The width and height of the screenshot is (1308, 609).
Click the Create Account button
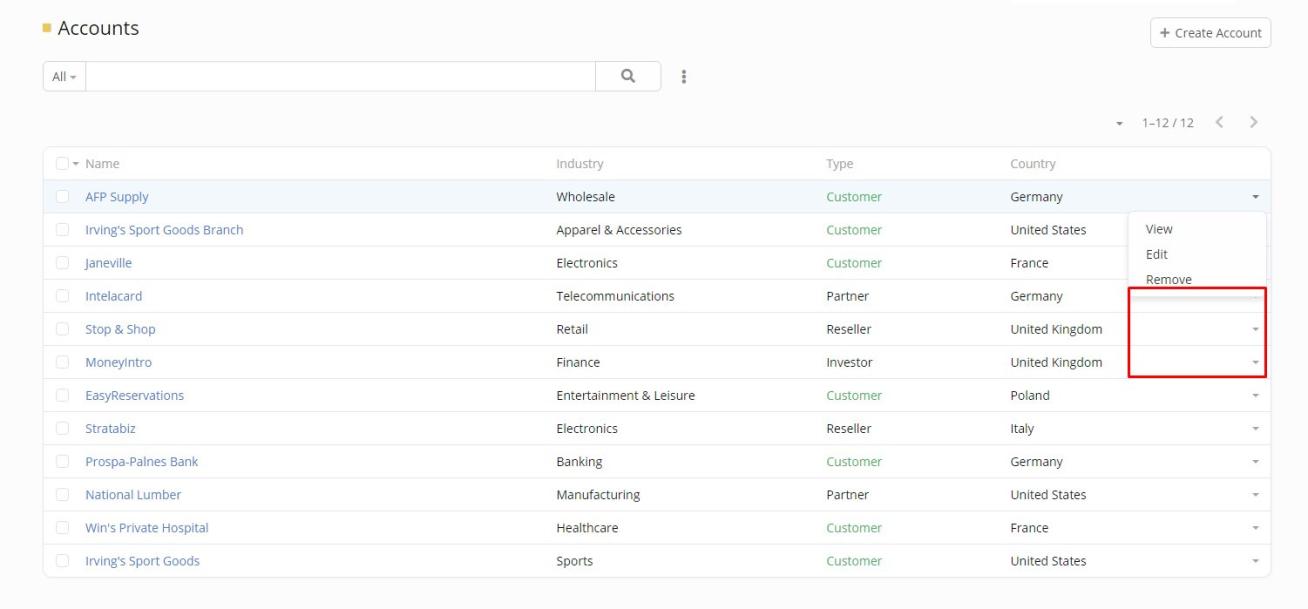pos(1210,33)
